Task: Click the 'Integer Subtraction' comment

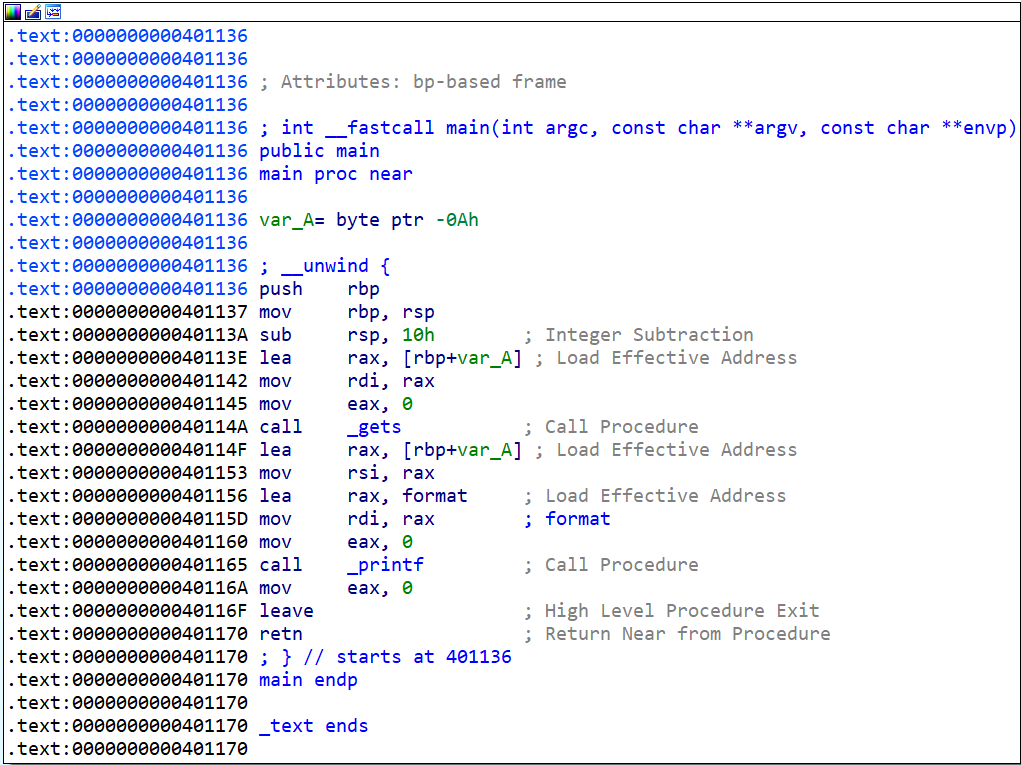Action: point(649,335)
